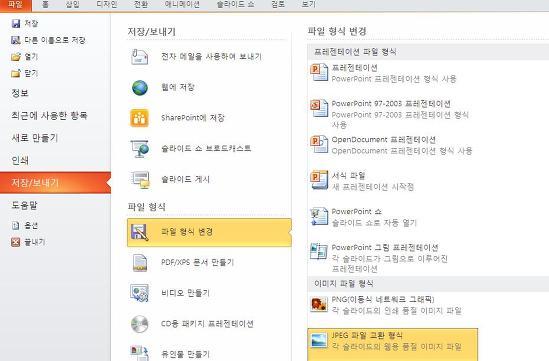This screenshot has width=549, height=361.
Task: Click the Save As (다른 이름으로 저장) icon
Action: tap(16, 40)
